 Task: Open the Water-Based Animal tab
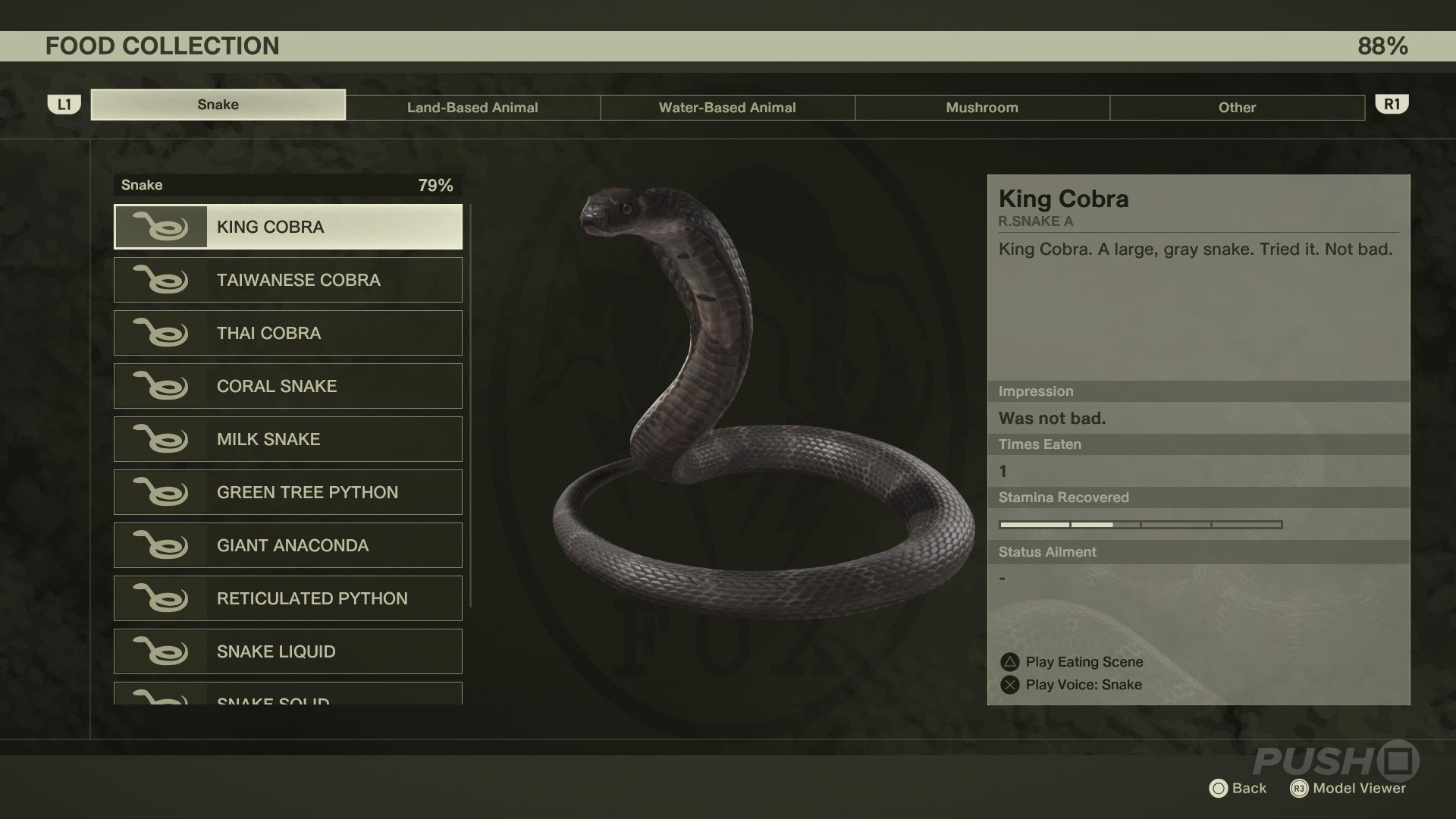(727, 108)
